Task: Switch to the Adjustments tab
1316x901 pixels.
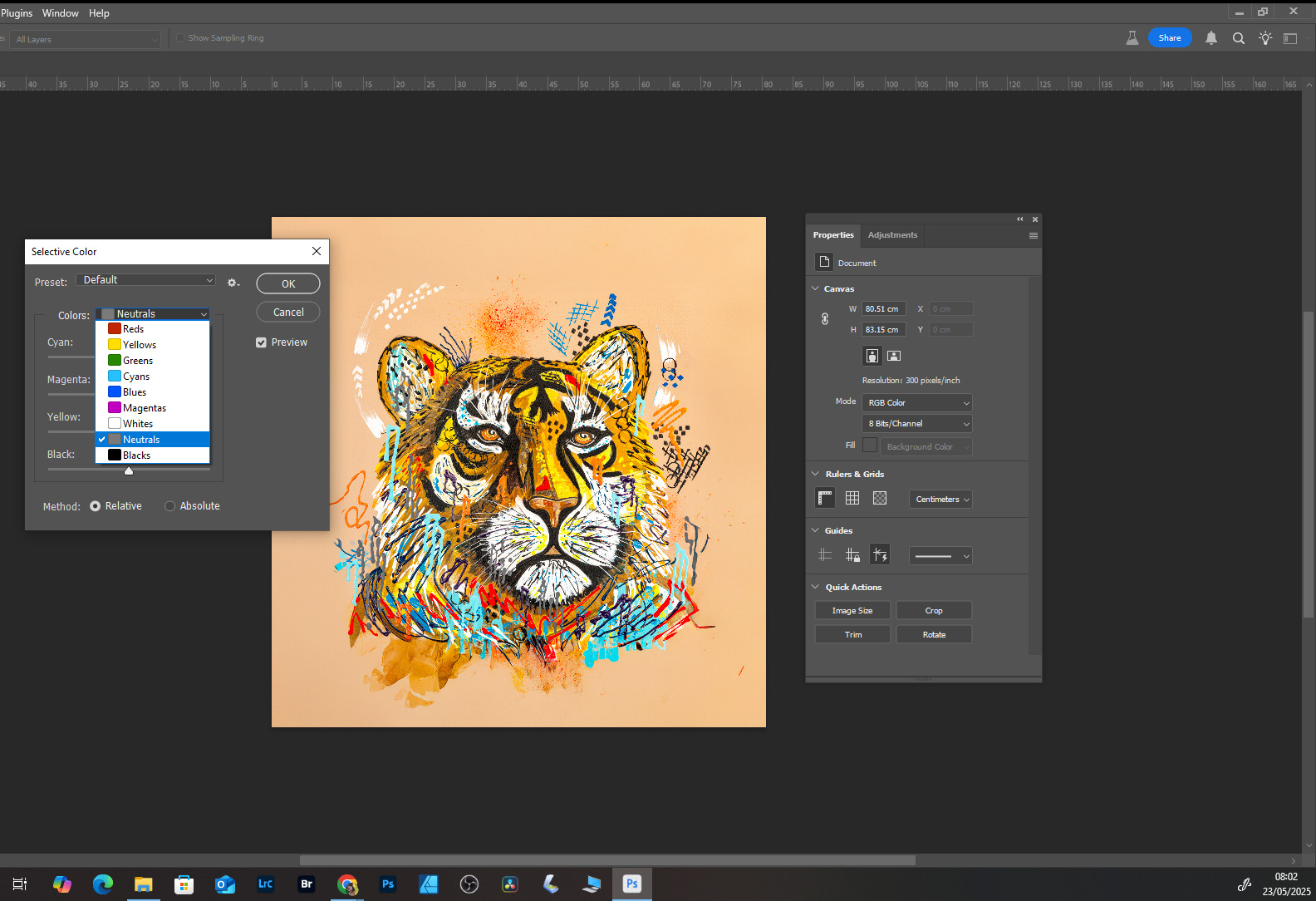Action: point(892,235)
